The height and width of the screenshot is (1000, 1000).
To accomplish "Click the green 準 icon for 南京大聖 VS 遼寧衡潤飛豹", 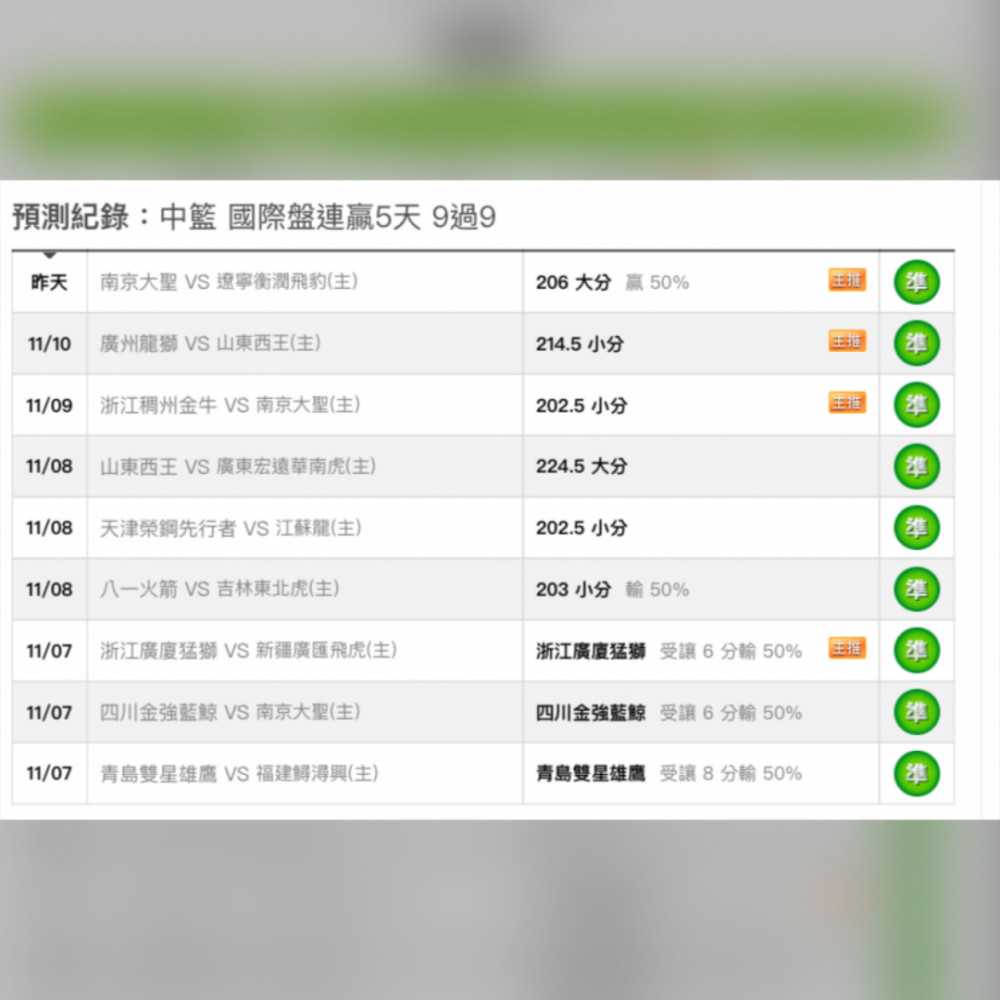I will pyautogui.click(x=916, y=282).
